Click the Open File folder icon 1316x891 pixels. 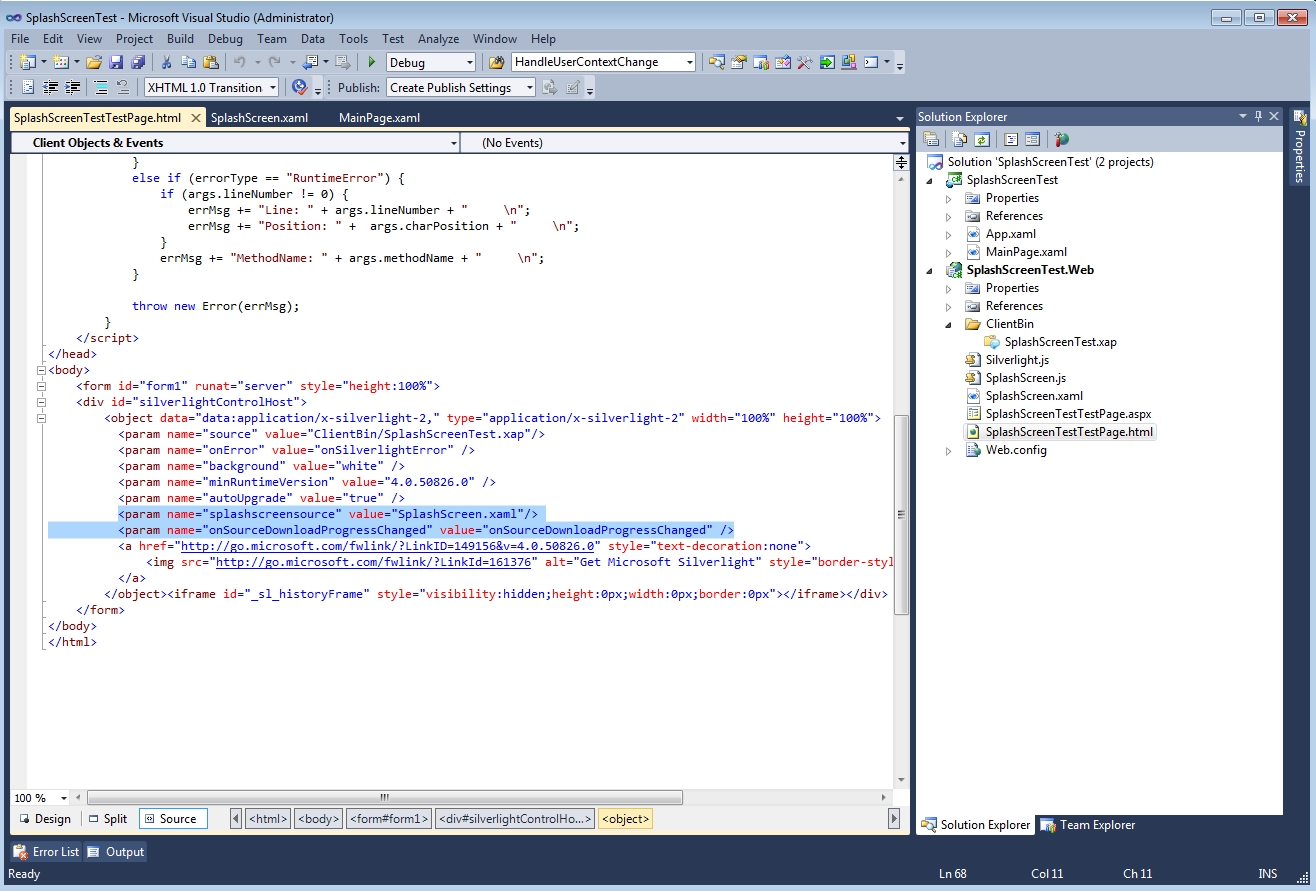[x=94, y=62]
